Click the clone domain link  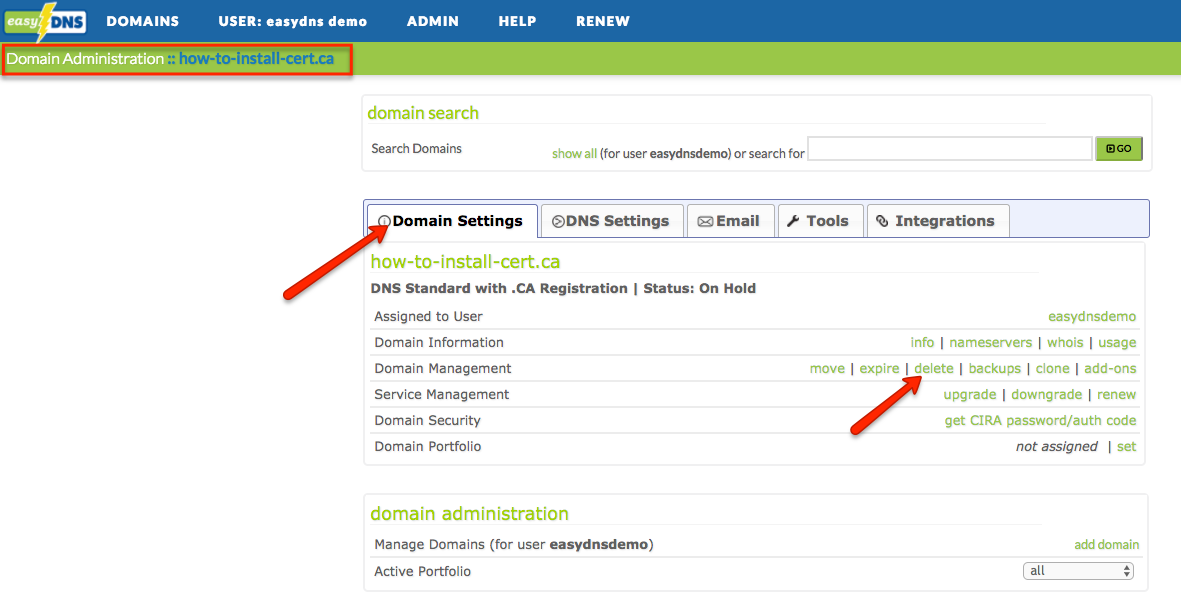click(x=1052, y=368)
